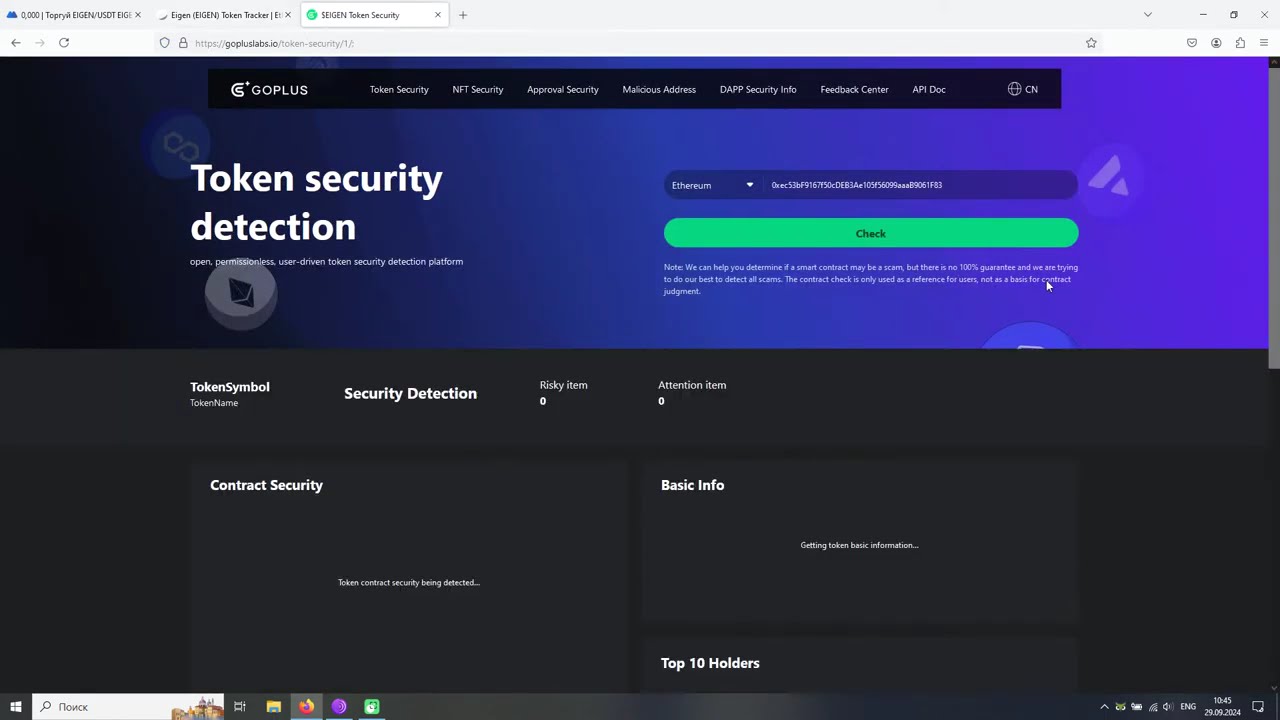Go back in the browser
The image size is (1280, 720).
(16, 43)
